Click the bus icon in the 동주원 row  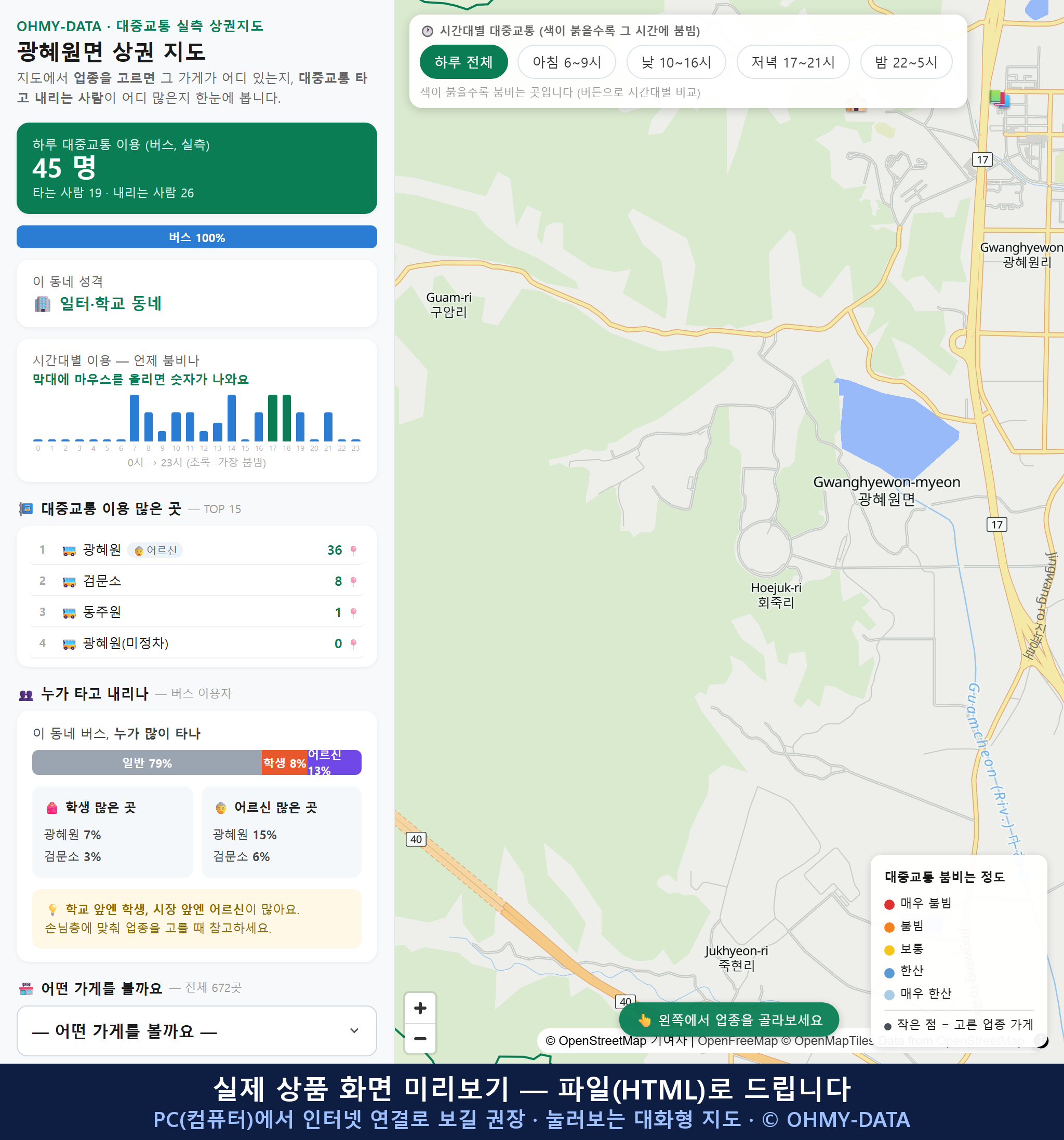tap(69, 612)
